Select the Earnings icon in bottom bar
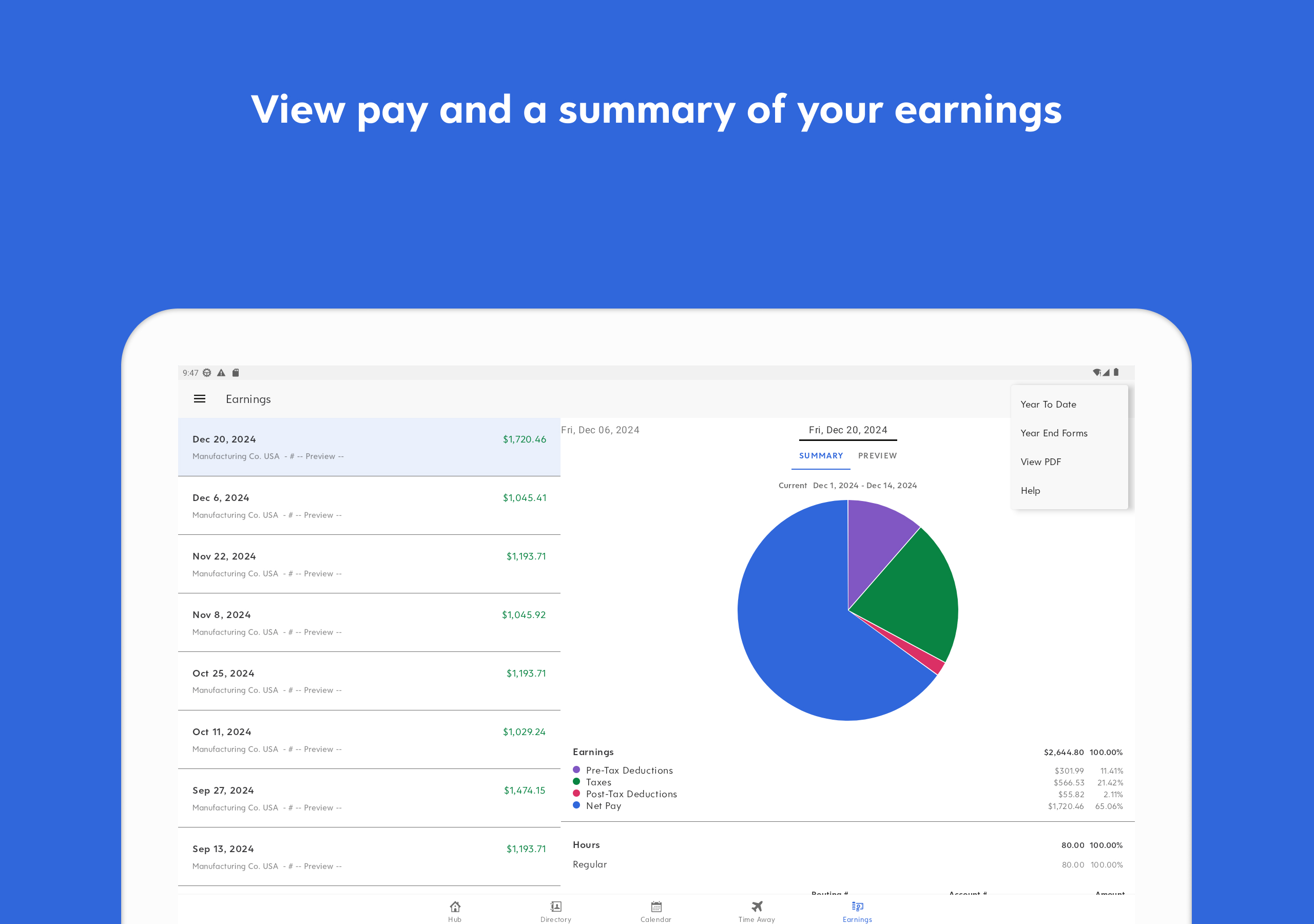 coord(857,907)
